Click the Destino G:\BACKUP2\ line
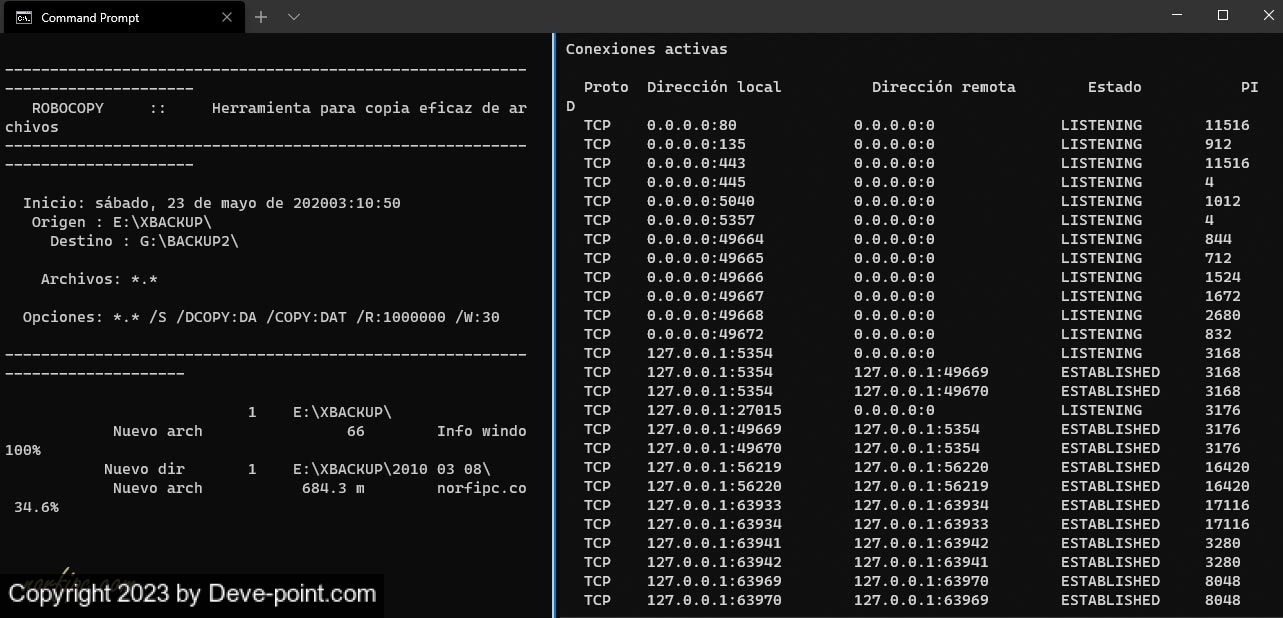 (144, 241)
